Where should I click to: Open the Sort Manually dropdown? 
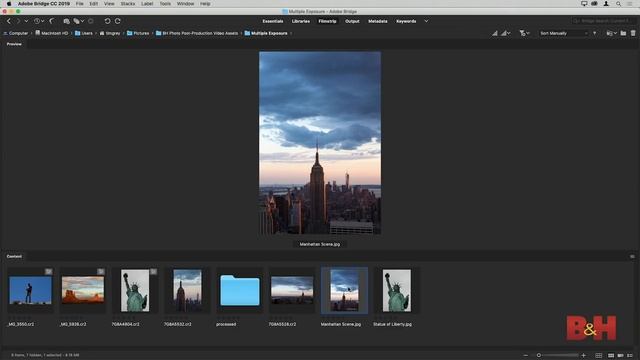564,33
